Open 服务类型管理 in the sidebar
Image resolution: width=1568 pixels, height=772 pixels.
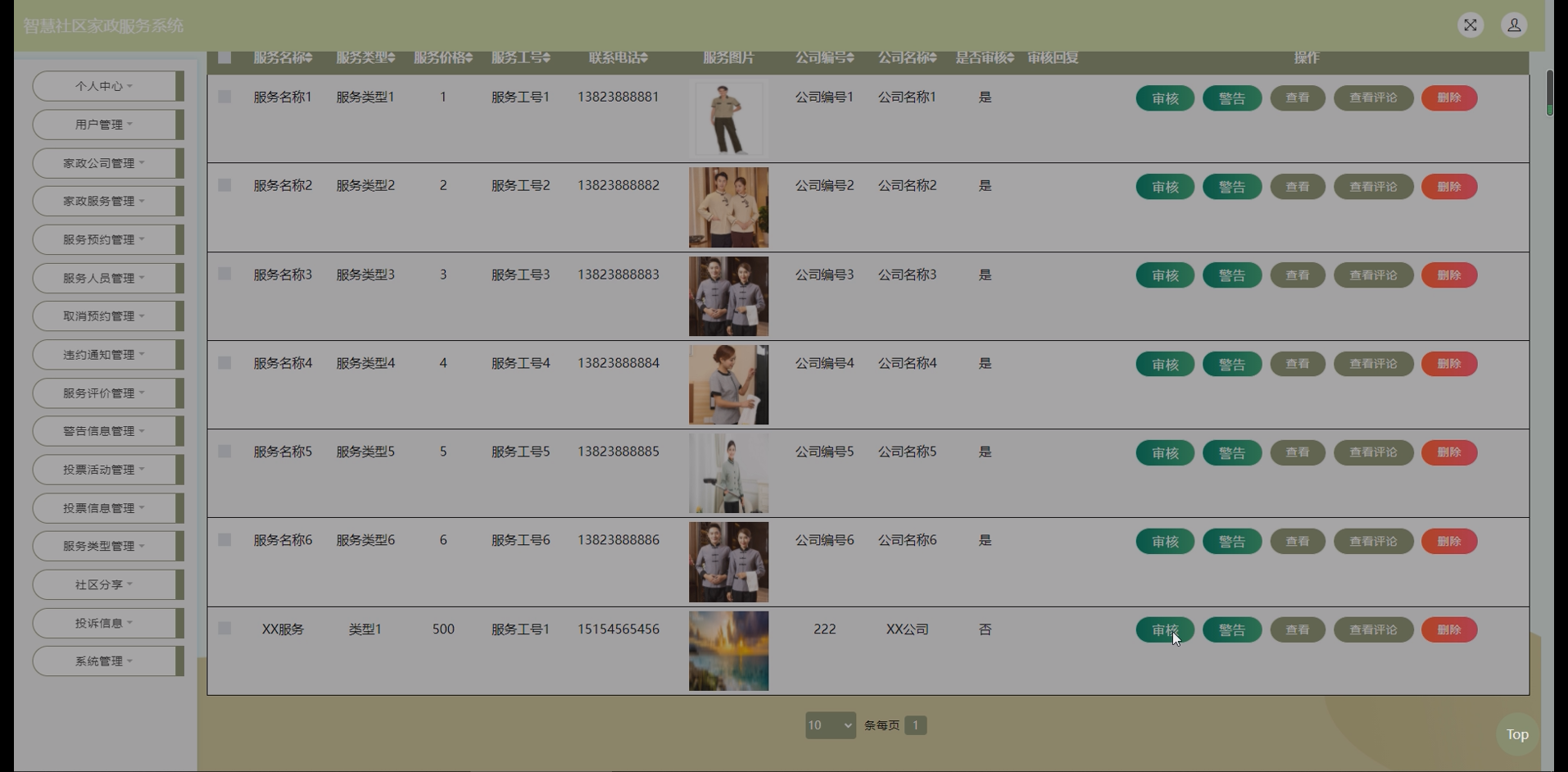[108, 546]
